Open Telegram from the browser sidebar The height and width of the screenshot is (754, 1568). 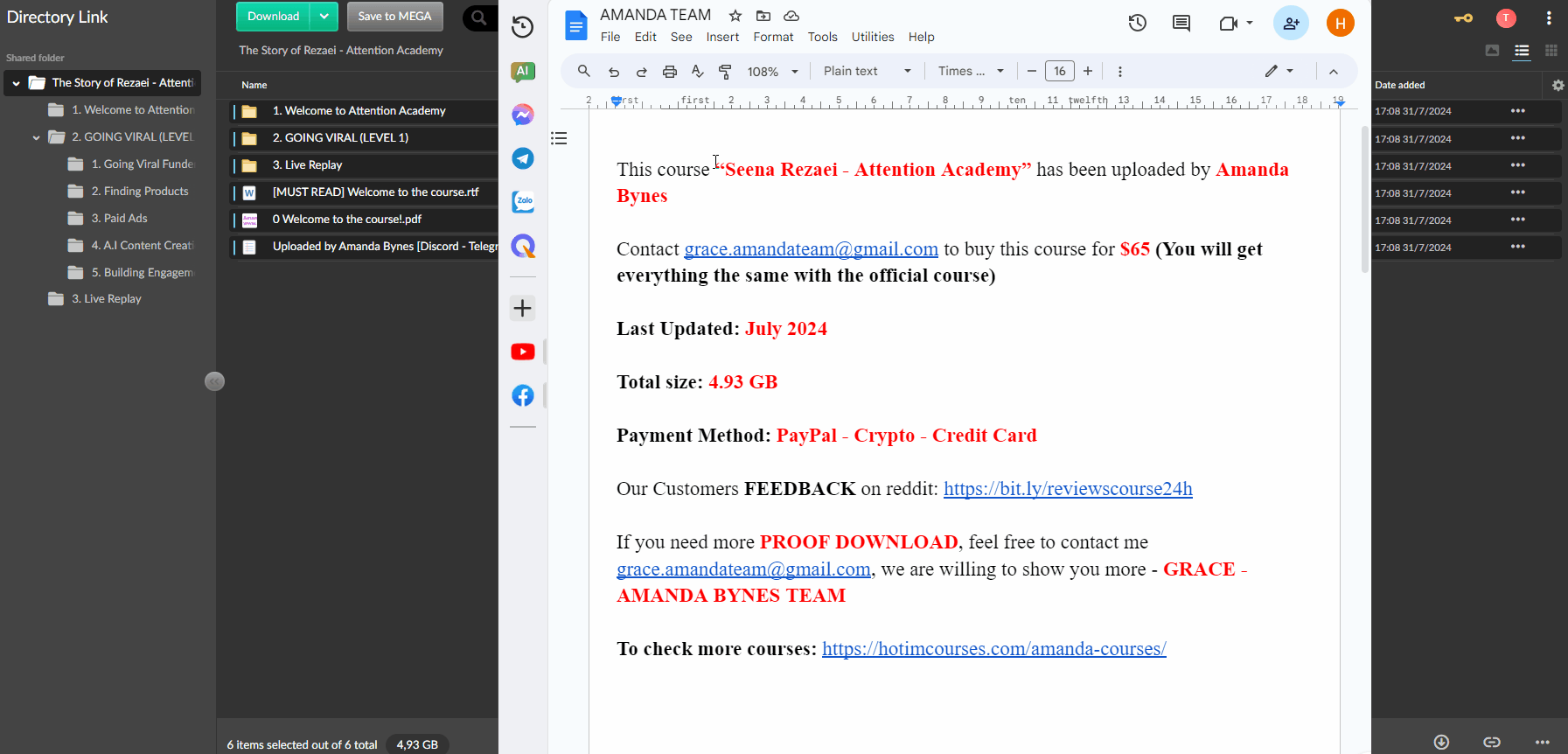coord(523,158)
